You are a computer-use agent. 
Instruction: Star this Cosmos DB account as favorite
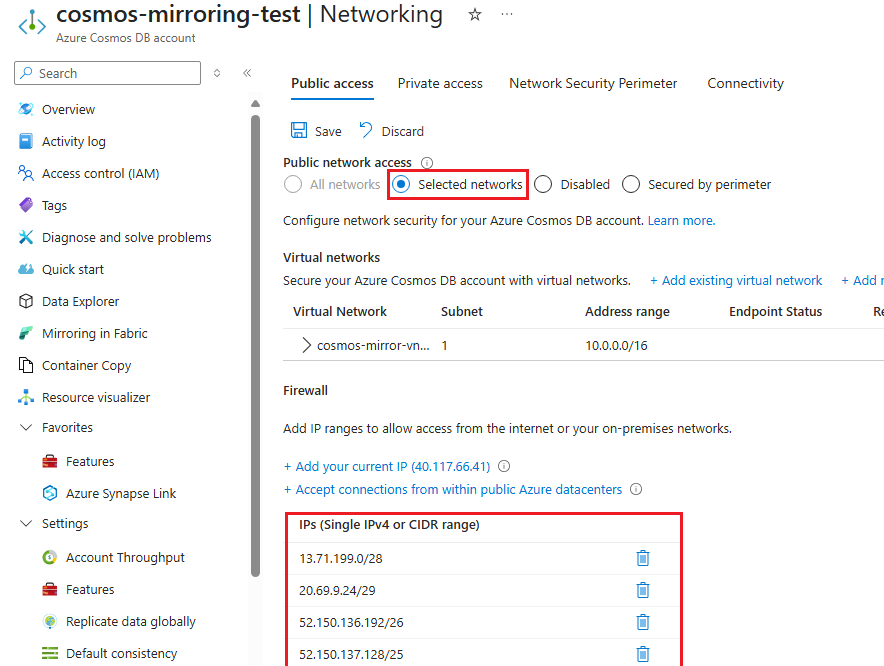click(474, 15)
